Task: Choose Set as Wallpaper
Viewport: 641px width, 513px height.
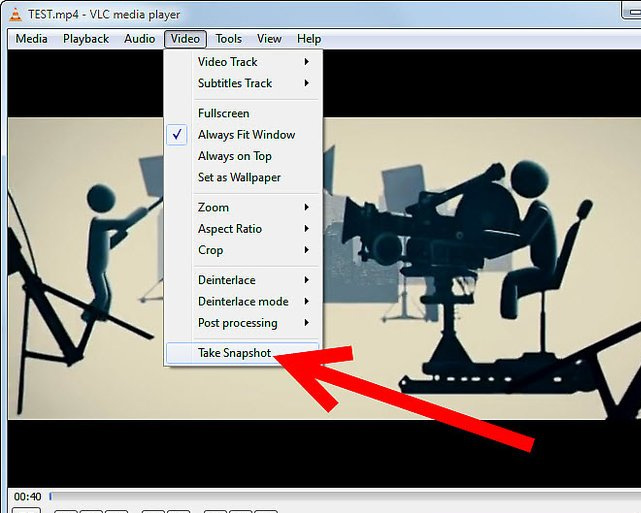Action: pos(243,177)
